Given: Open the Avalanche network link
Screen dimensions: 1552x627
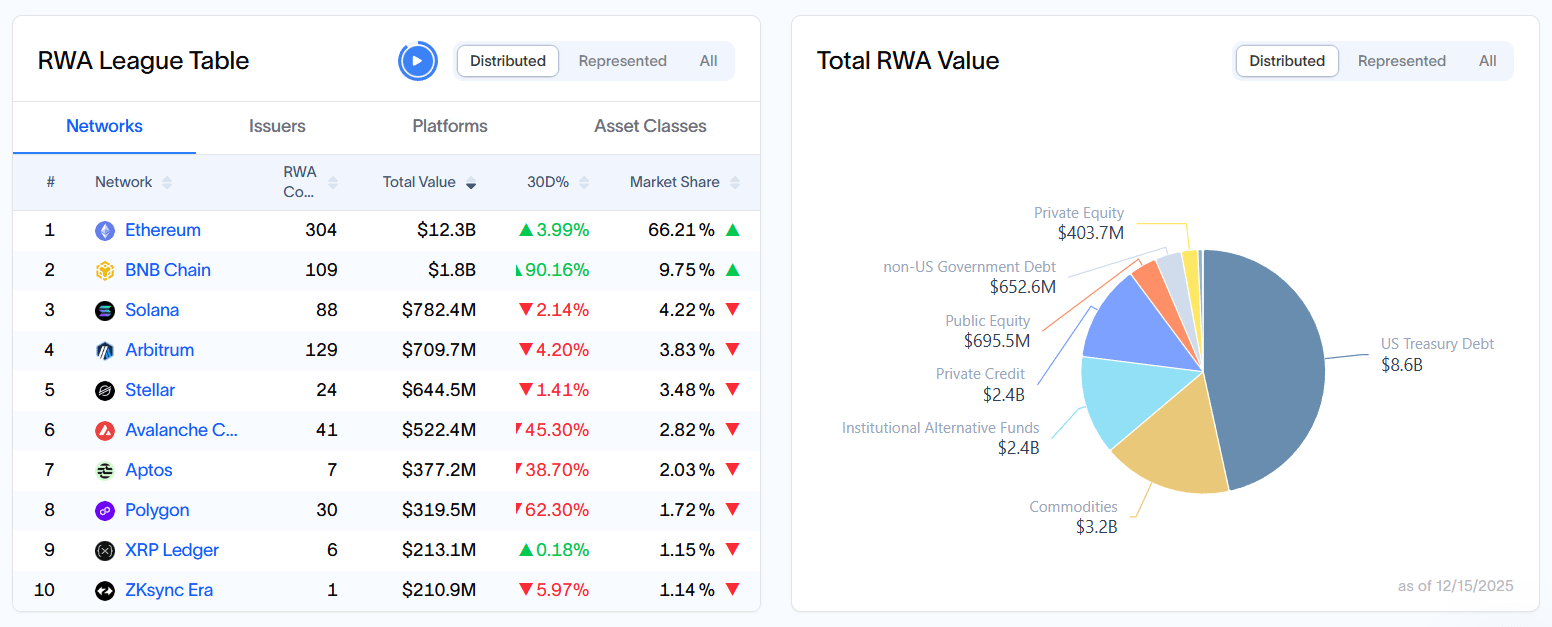Looking at the screenshot, I should pos(181,430).
